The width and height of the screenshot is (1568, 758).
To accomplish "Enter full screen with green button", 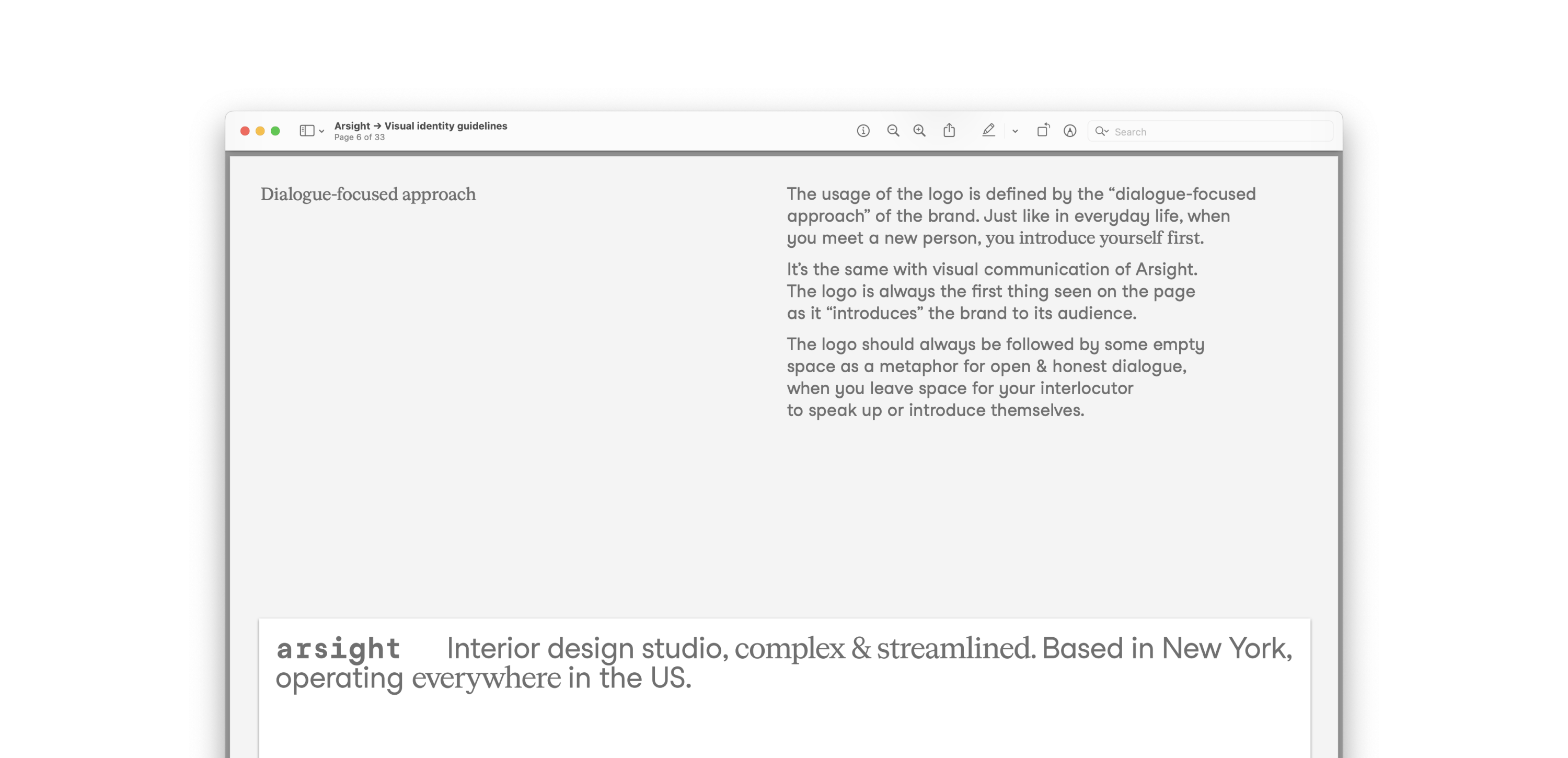I will (x=275, y=131).
